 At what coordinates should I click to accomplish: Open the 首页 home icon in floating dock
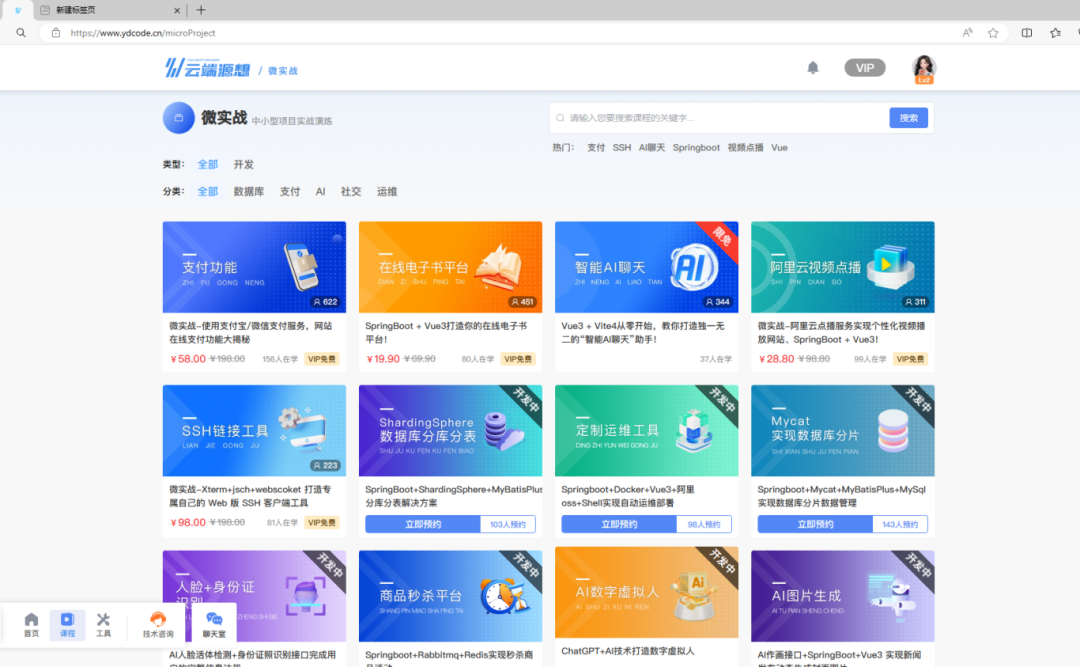pos(31,624)
